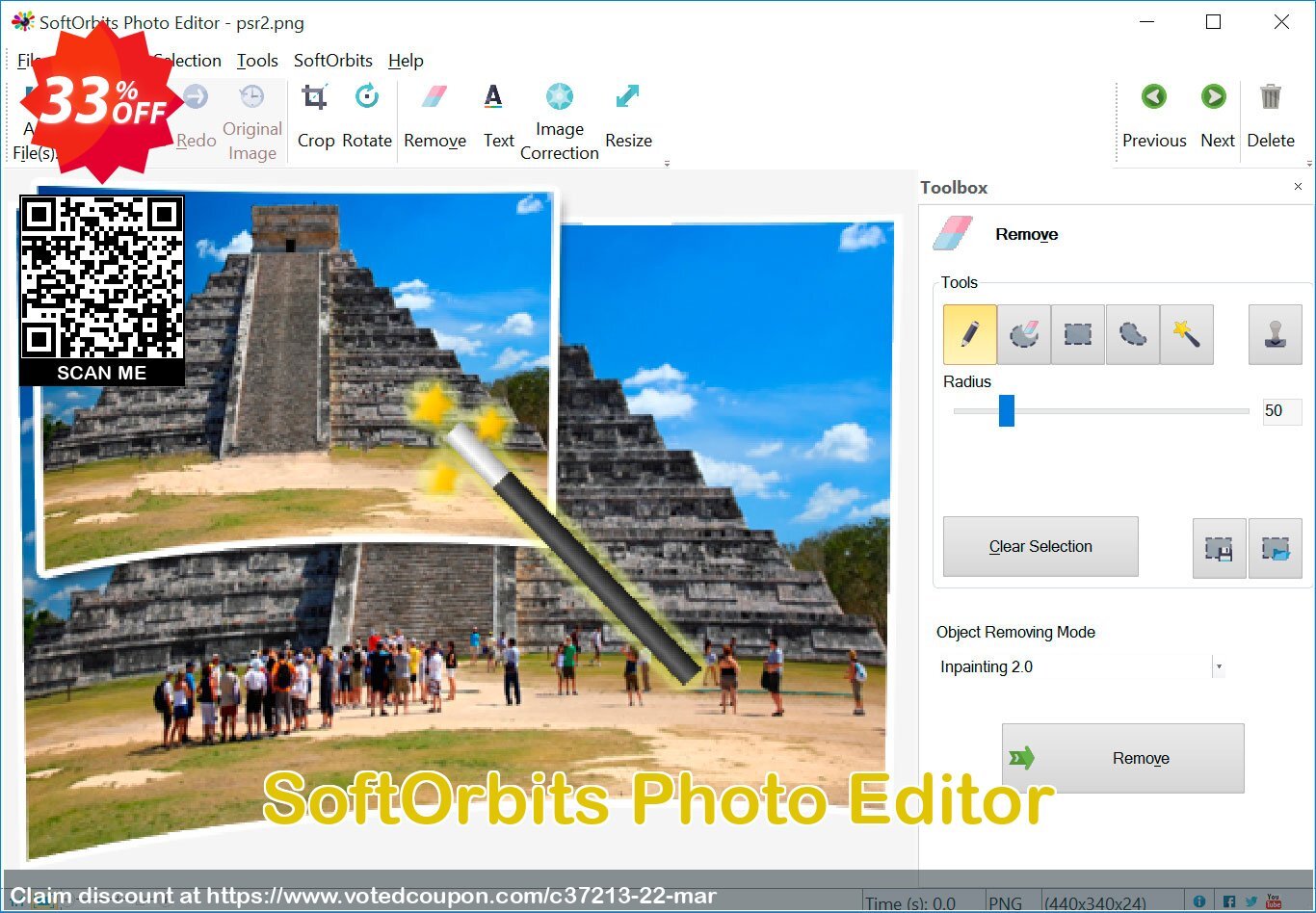Click the Clear Selection button
Viewport: 1316px width, 913px height.
[x=1040, y=546]
